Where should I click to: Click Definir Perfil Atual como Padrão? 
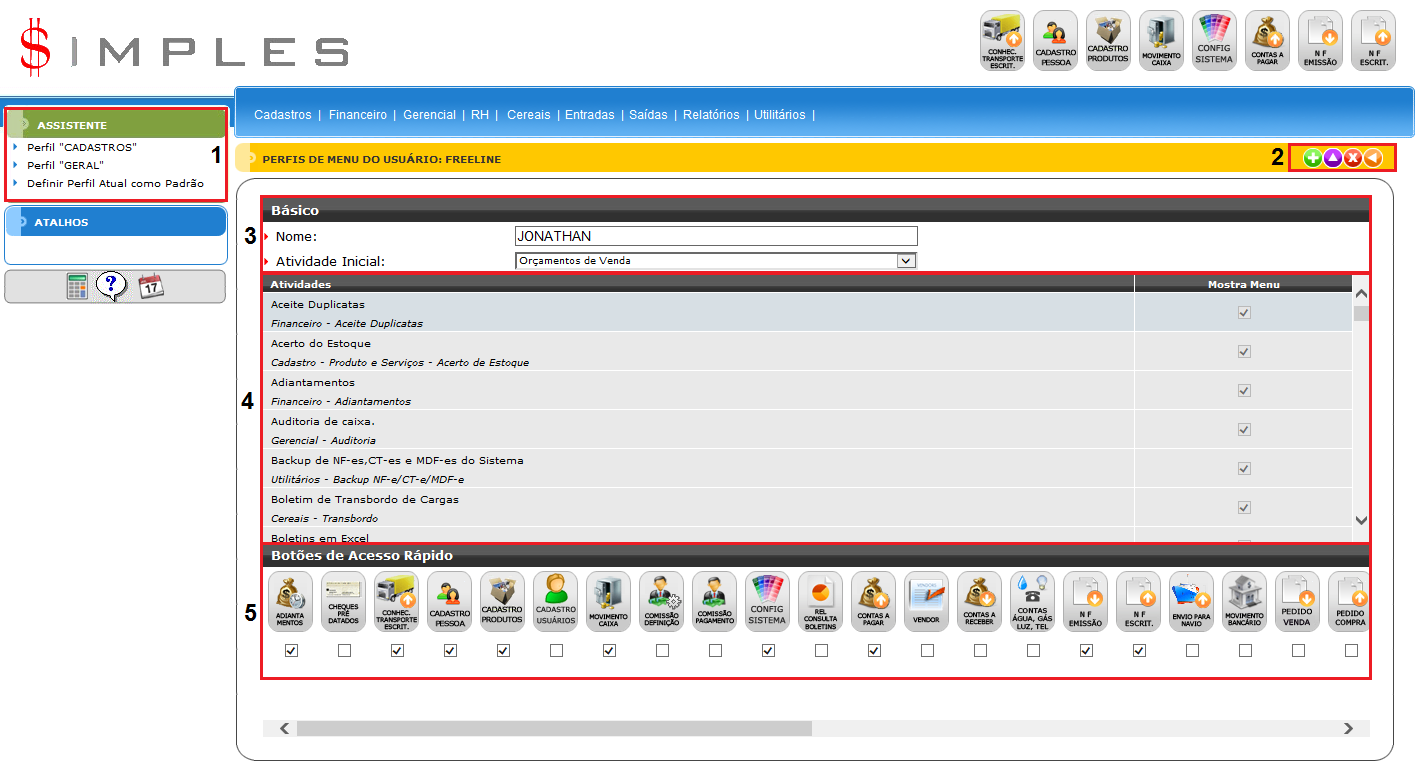click(115, 183)
